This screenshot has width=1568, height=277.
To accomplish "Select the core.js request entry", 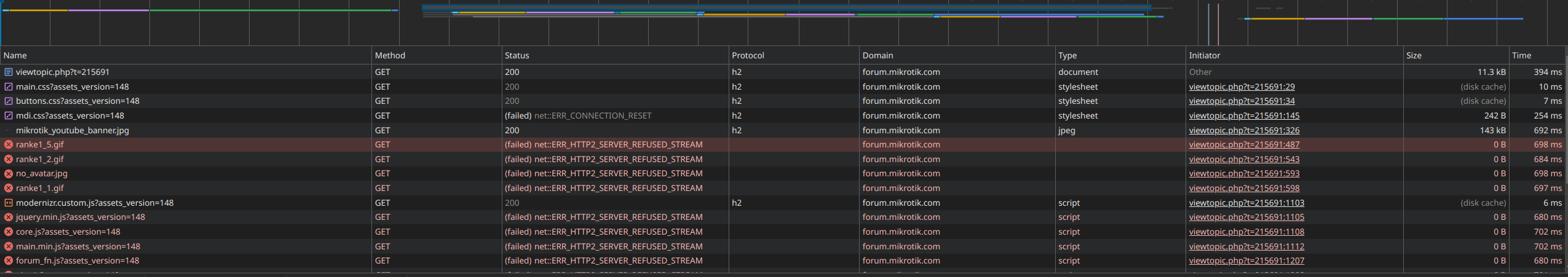I will (68, 232).
